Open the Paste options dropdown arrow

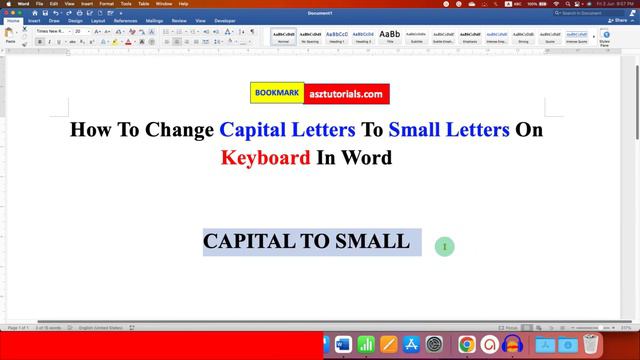[x=17, y=33]
